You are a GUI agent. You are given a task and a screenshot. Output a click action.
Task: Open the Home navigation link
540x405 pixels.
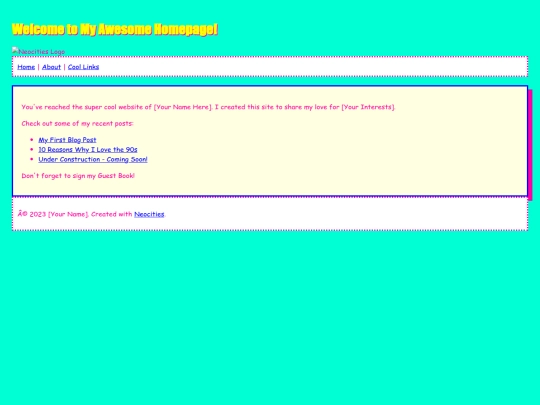point(26,67)
